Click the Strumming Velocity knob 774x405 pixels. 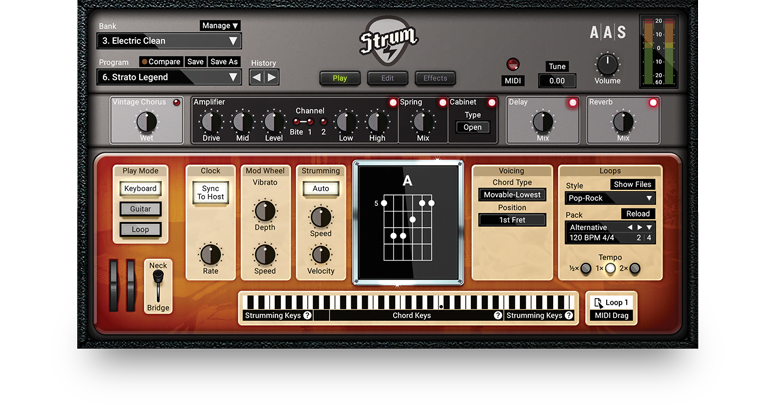[320, 254]
